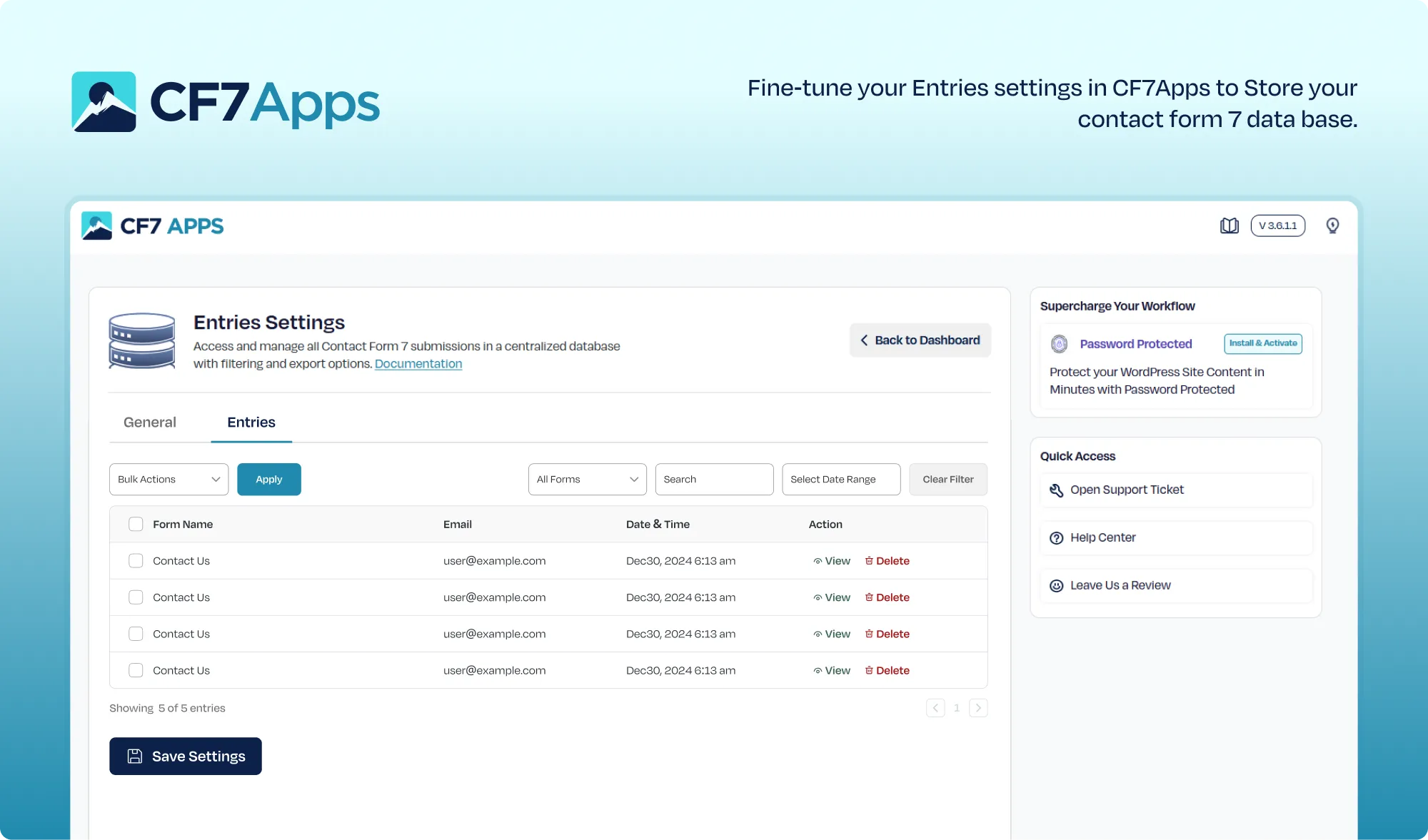Image resolution: width=1428 pixels, height=840 pixels.
Task: Click the Clear Filter button
Action: (x=948, y=480)
